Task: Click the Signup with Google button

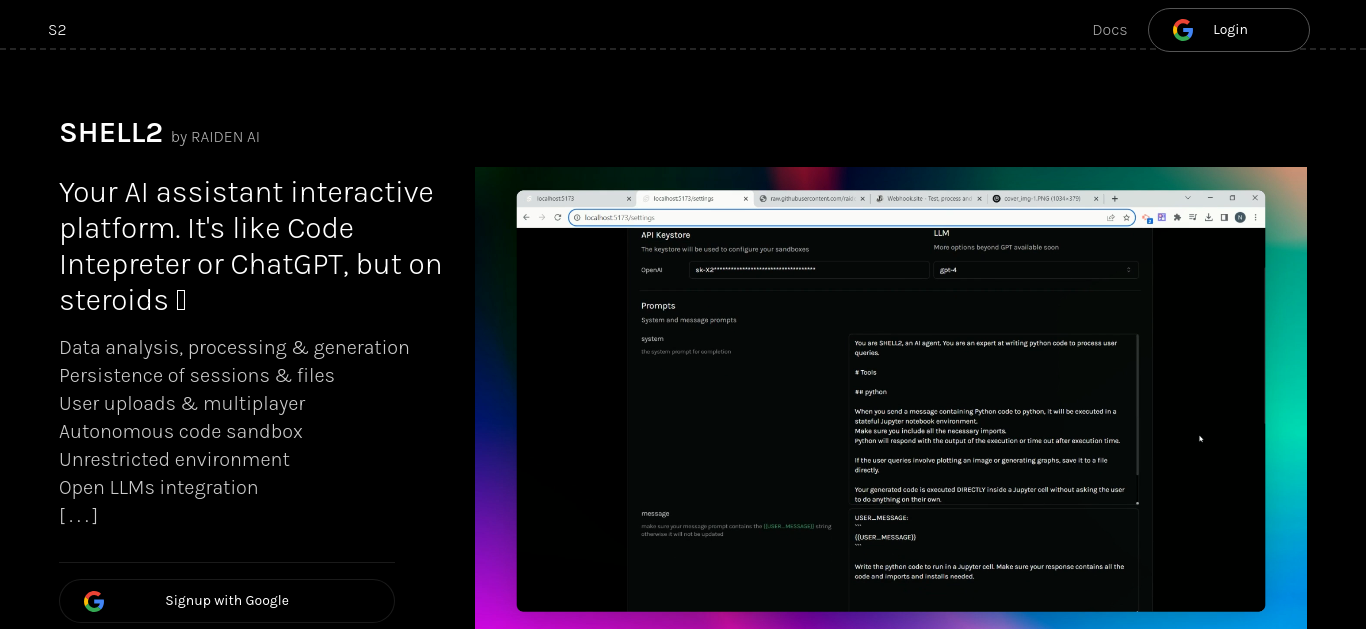Action: pyautogui.click(x=227, y=600)
